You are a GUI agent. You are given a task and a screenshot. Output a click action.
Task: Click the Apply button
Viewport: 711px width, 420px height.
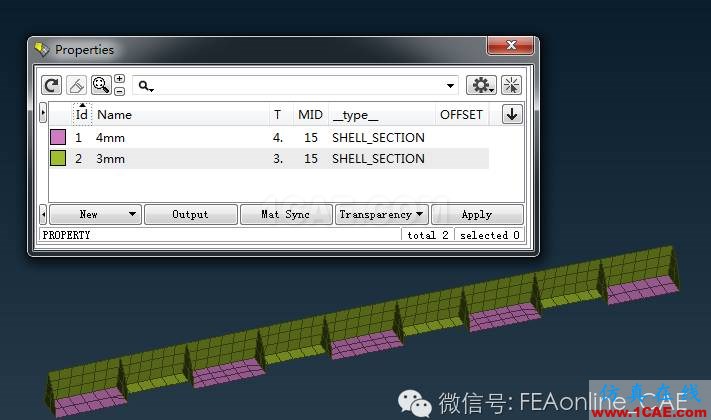pyautogui.click(x=477, y=214)
